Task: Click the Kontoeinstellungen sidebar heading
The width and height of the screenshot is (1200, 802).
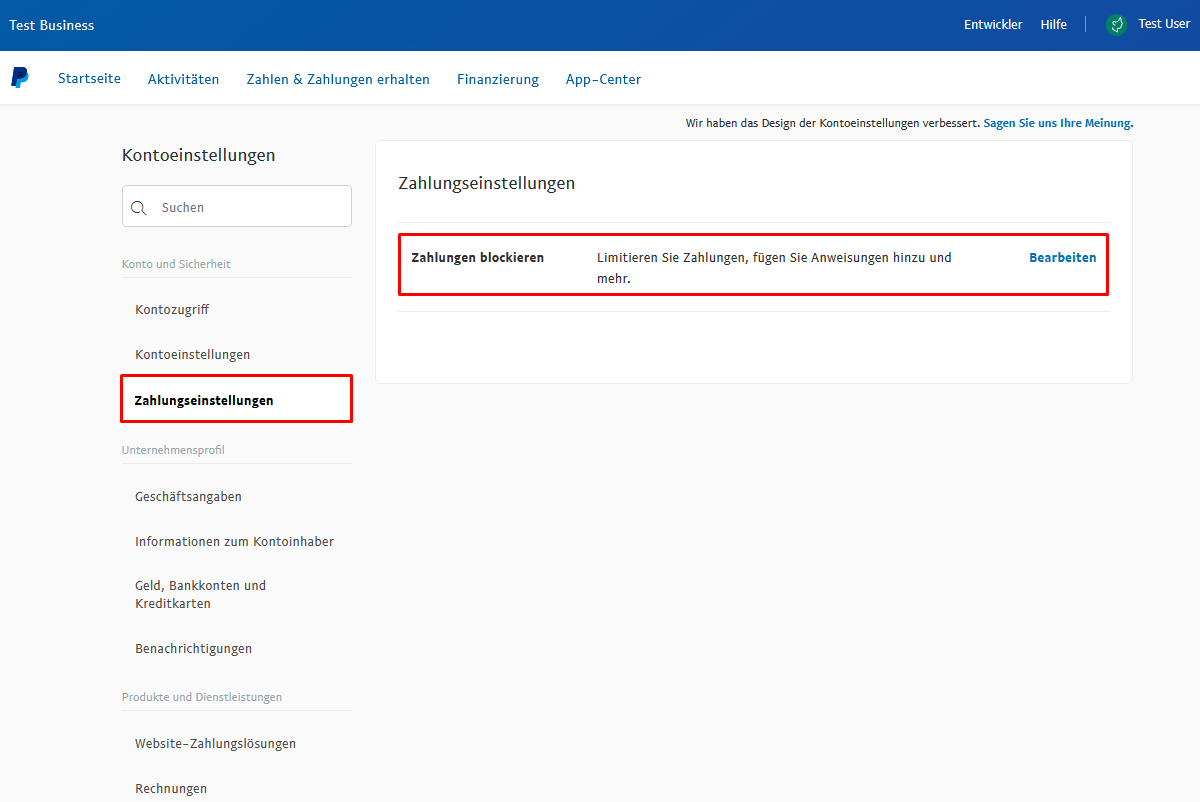Action: pyautogui.click(x=199, y=155)
